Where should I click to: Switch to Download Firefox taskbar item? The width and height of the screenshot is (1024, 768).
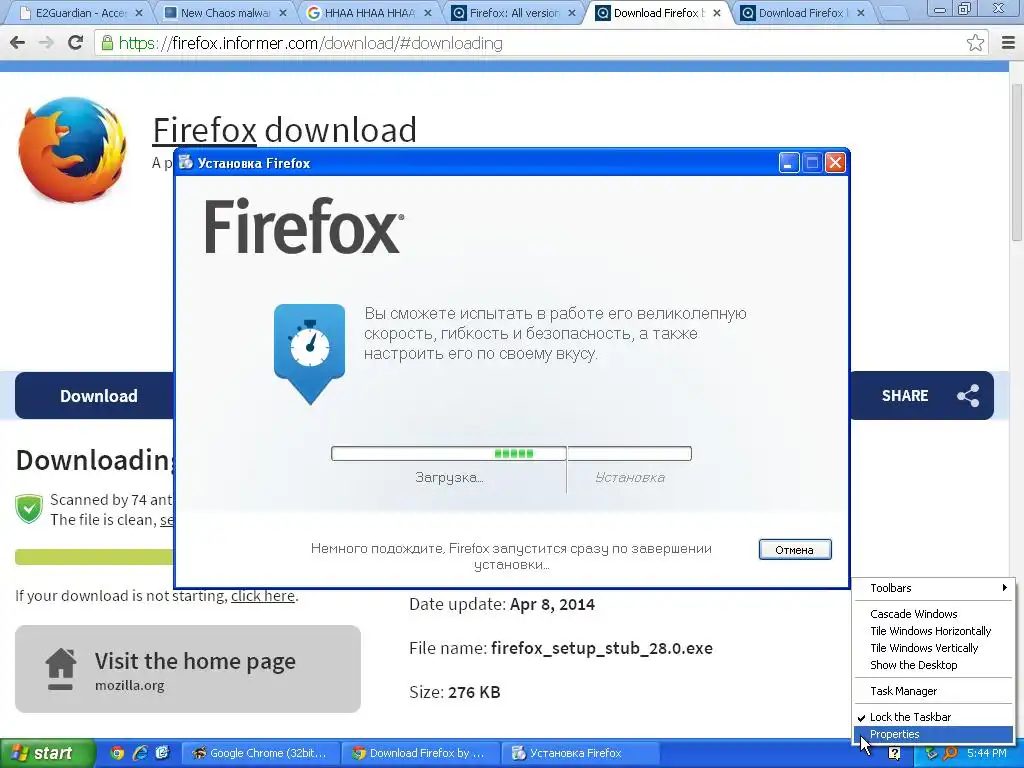pyautogui.click(x=421, y=753)
